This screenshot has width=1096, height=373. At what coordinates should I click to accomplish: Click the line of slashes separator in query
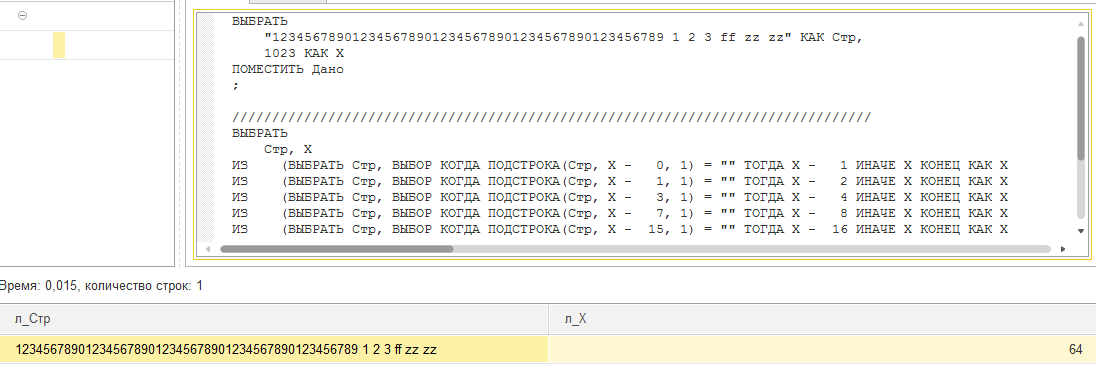[x=551, y=117]
